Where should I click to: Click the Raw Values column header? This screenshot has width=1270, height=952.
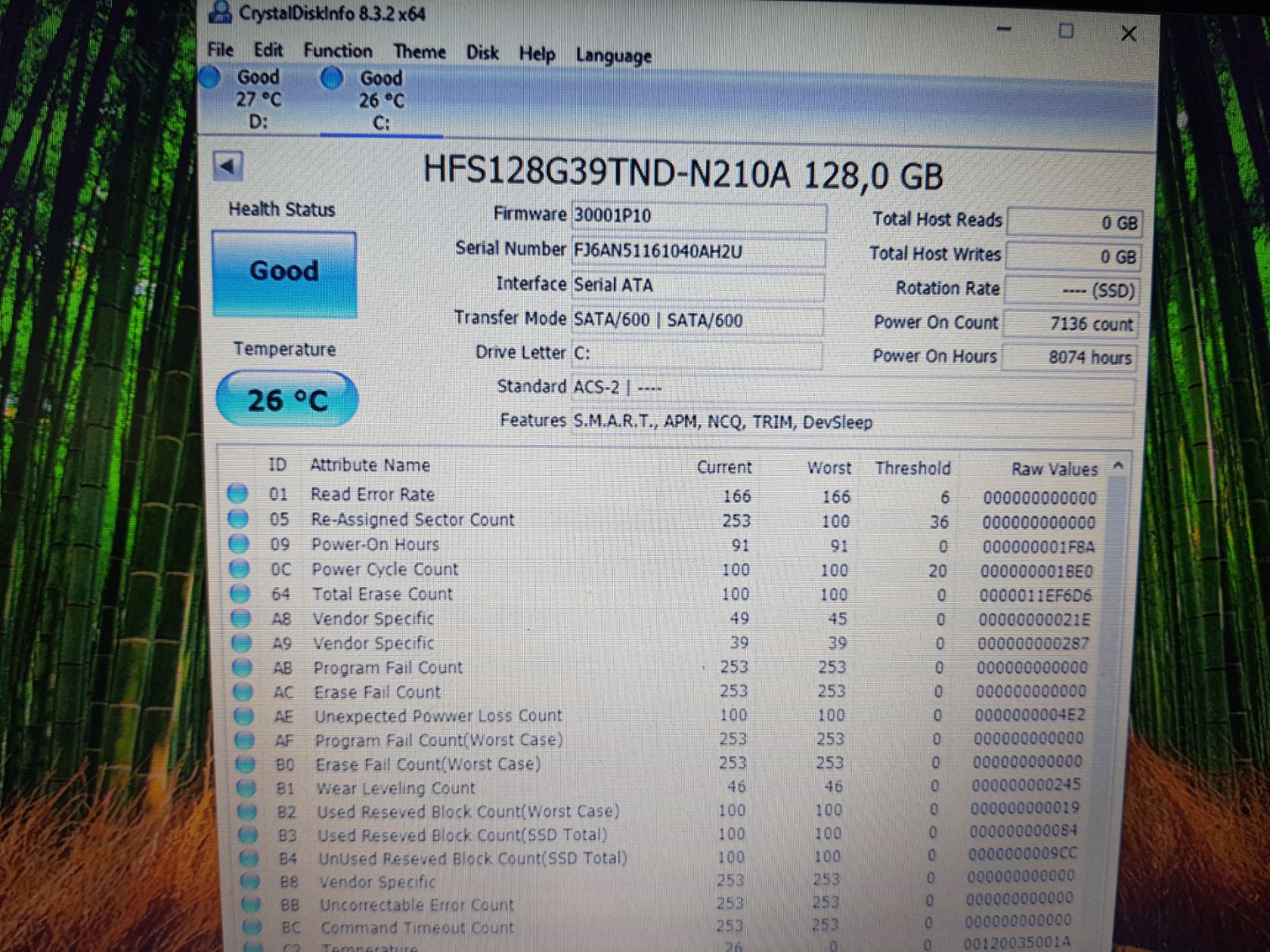click(1055, 469)
